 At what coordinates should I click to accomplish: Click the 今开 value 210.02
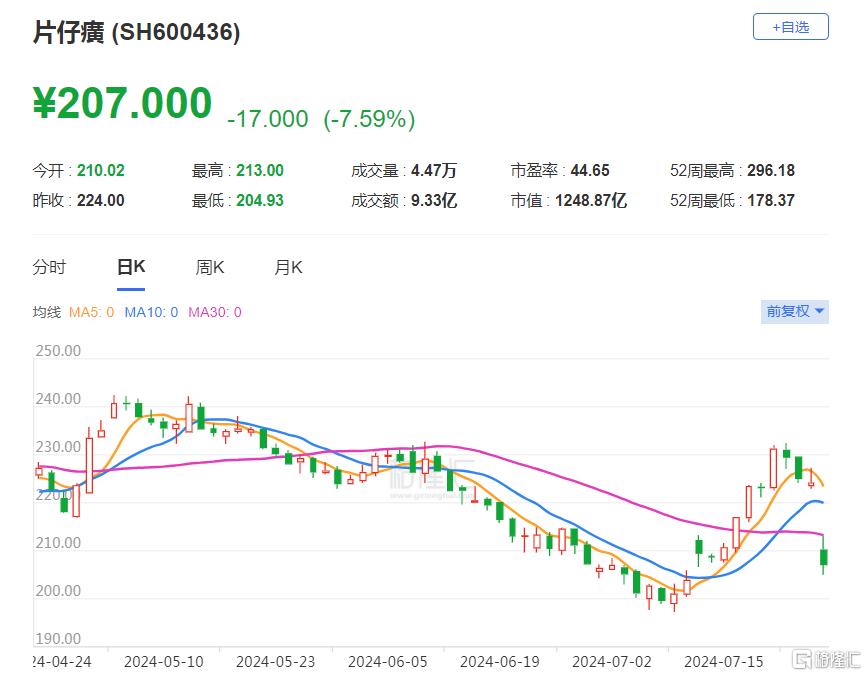click(101, 170)
